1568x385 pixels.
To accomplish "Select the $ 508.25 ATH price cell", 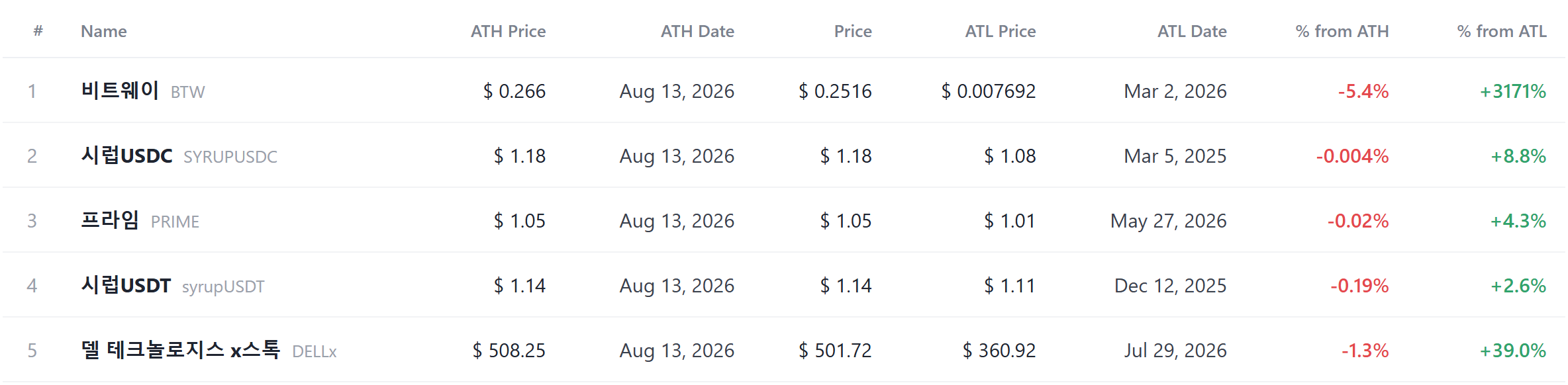I will pyautogui.click(x=509, y=351).
